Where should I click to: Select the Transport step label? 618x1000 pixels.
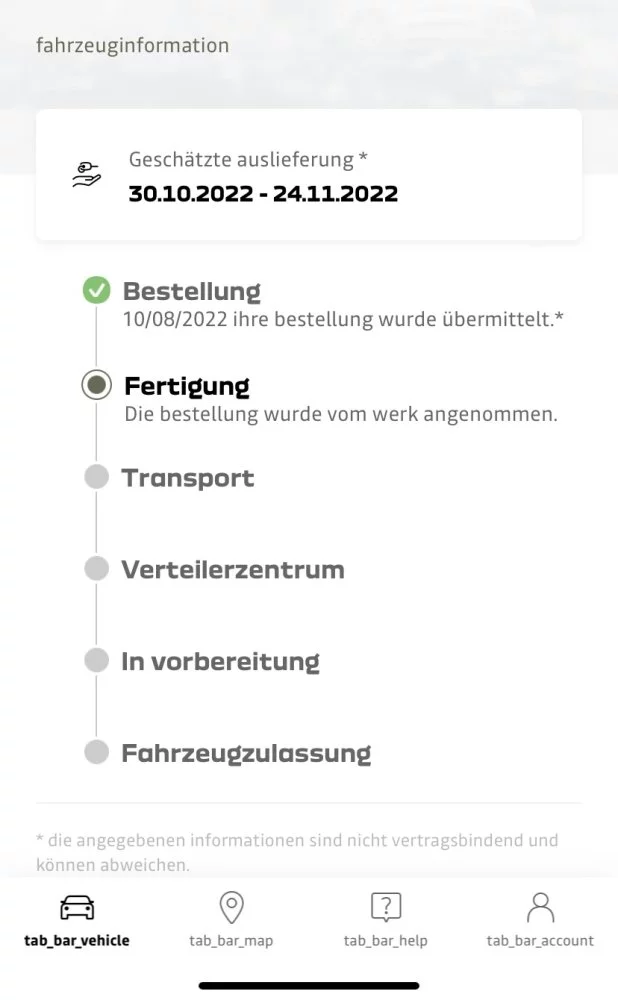point(188,478)
